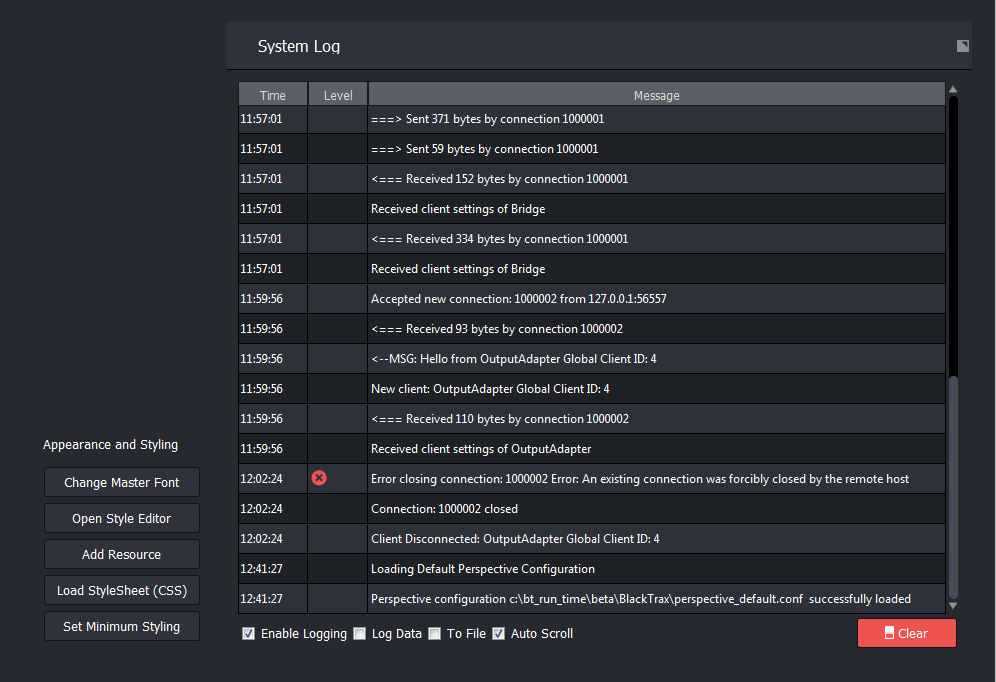Turn off the Auto Scroll checkbox
The image size is (996, 682).
(x=498, y=633)
